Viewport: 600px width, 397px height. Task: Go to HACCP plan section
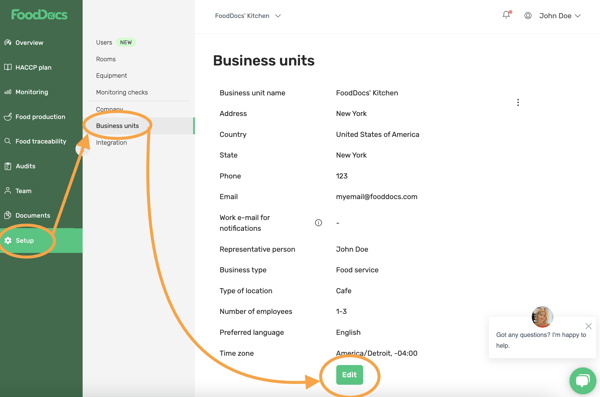33,67
